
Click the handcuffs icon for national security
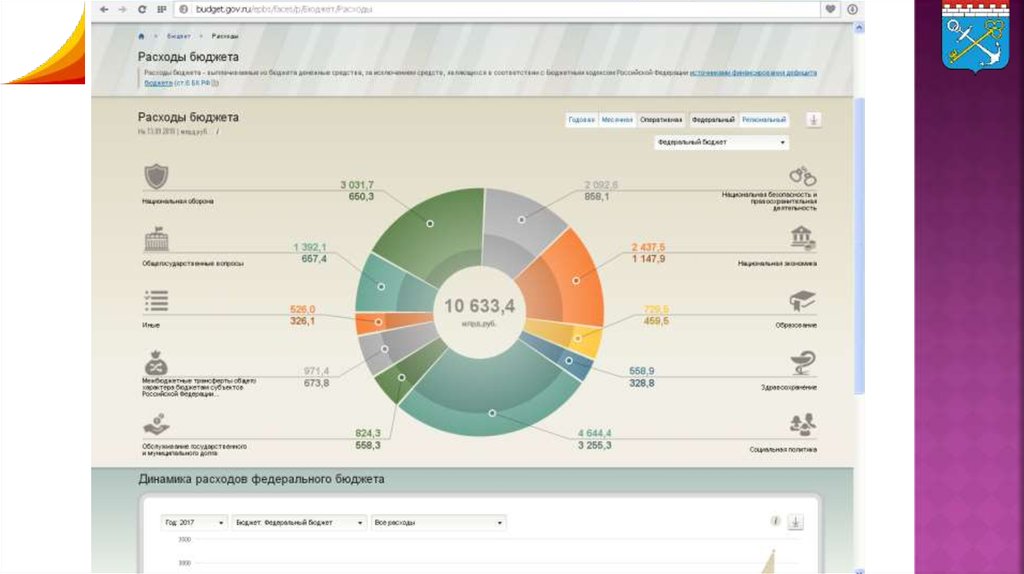tap(802, 176)
